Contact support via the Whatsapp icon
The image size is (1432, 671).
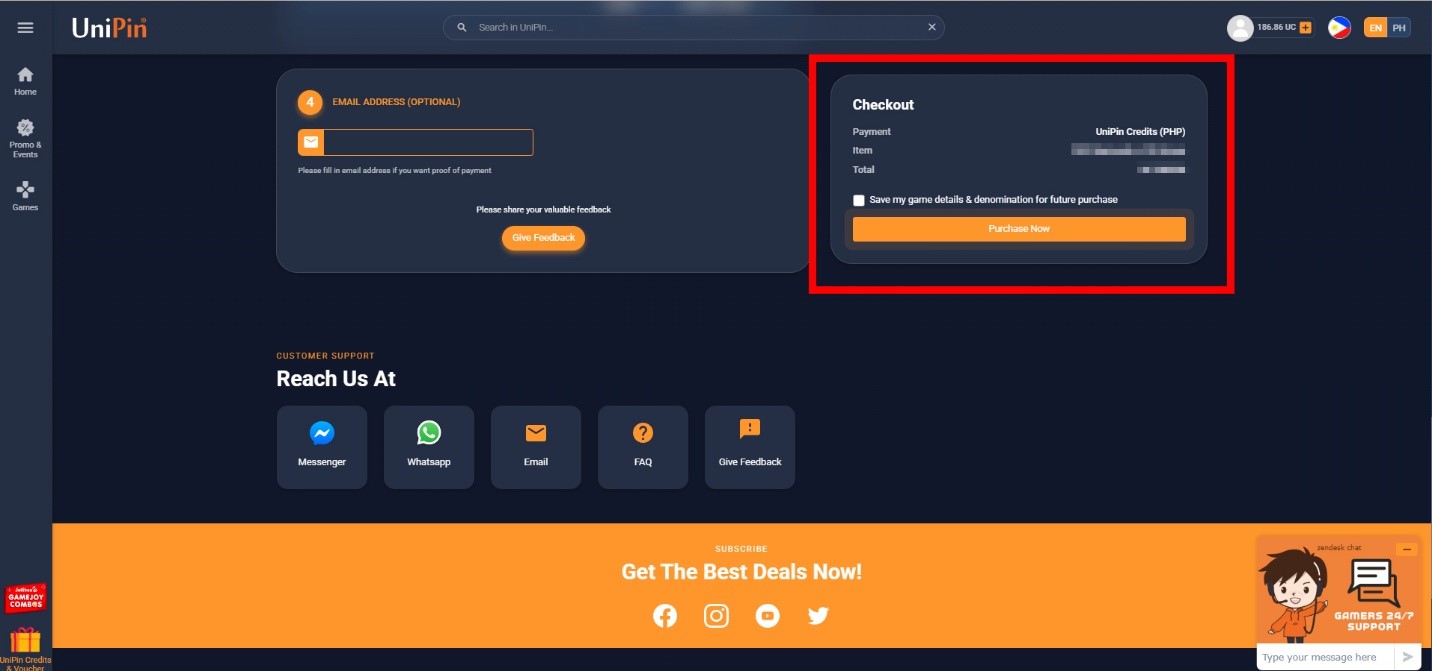click(429, 433)
